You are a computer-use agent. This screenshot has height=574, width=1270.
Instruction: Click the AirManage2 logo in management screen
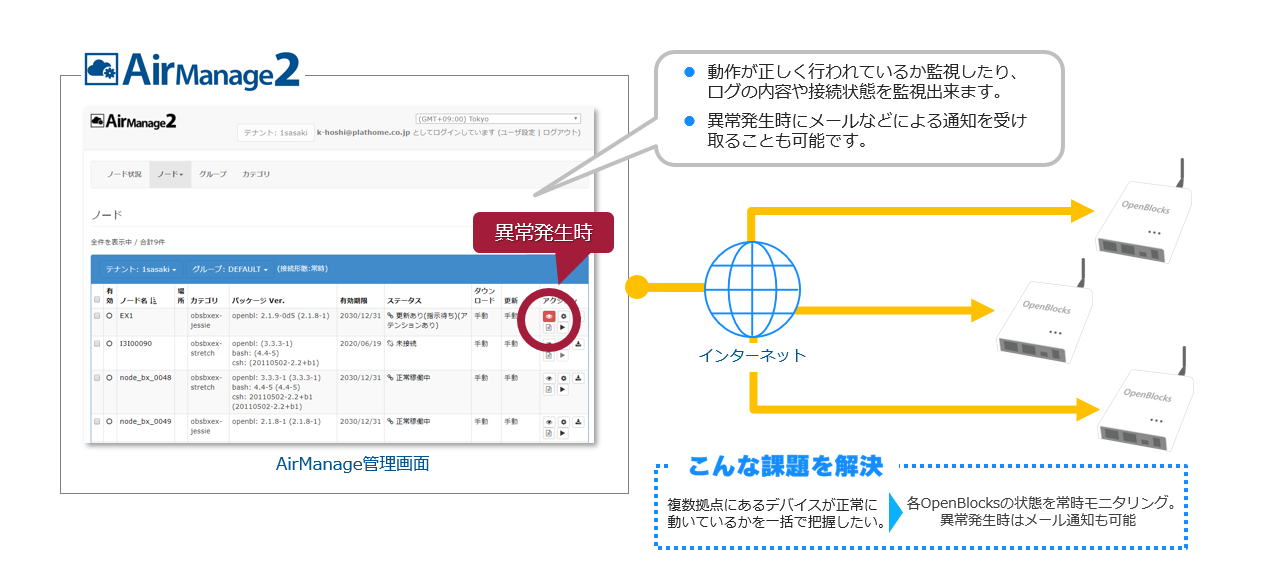(x=133, y=121)
